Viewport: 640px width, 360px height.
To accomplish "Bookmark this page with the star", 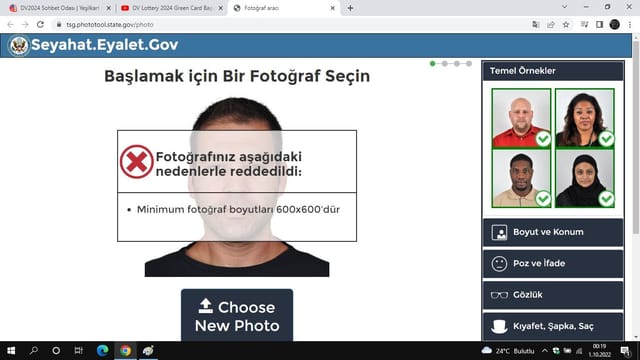I will pos(566,25).
